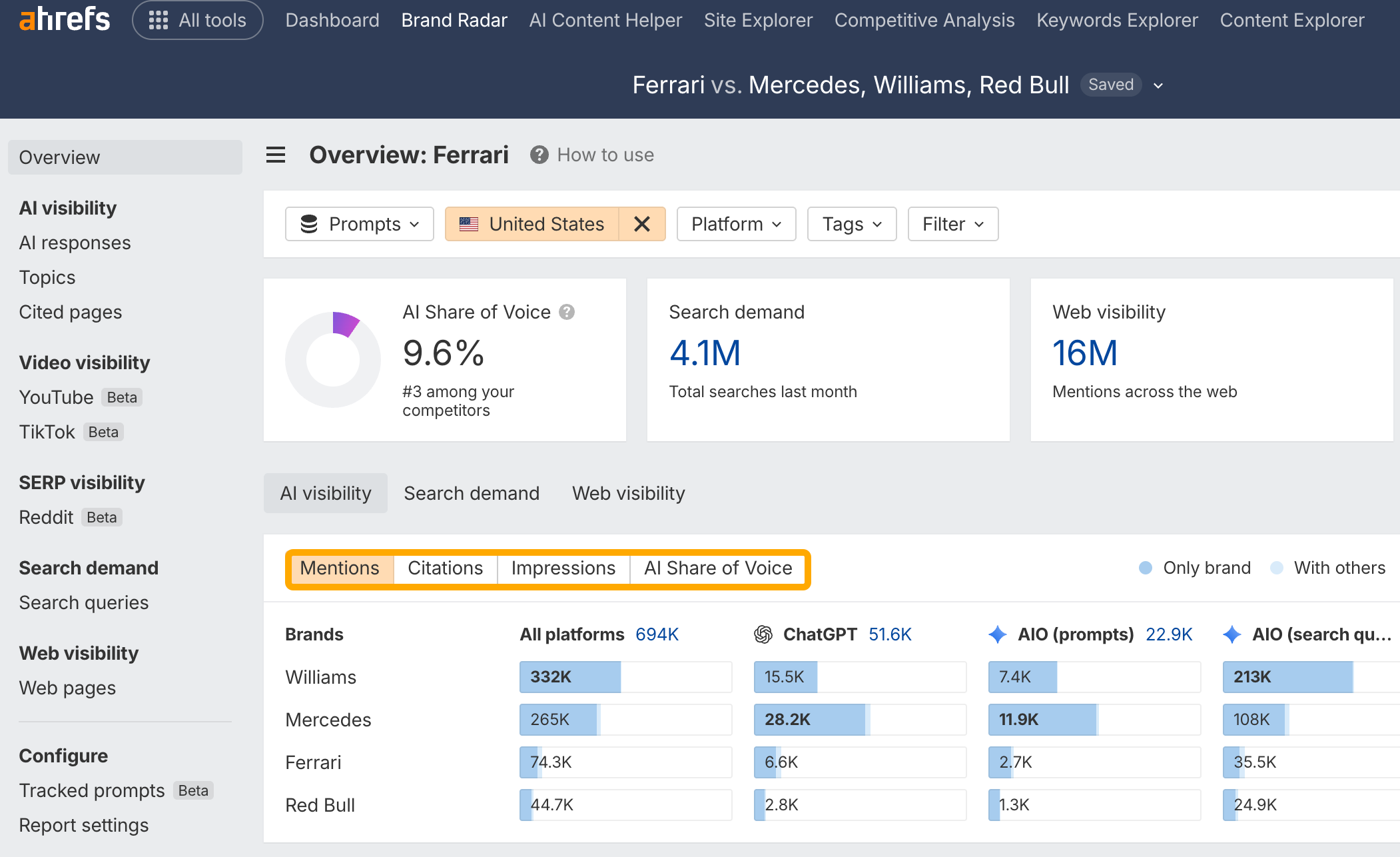Image resolution: width=1400 pixels, height=857 pixels.
Task: Expand the saved report chevron dropdown
Action: pos(1158,85)
